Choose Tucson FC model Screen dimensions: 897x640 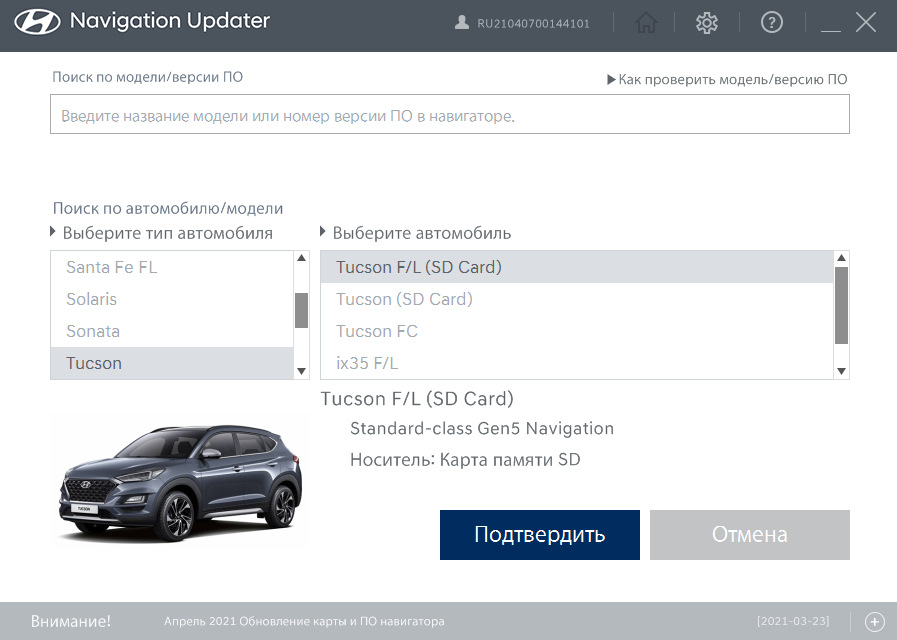(577, 331)
